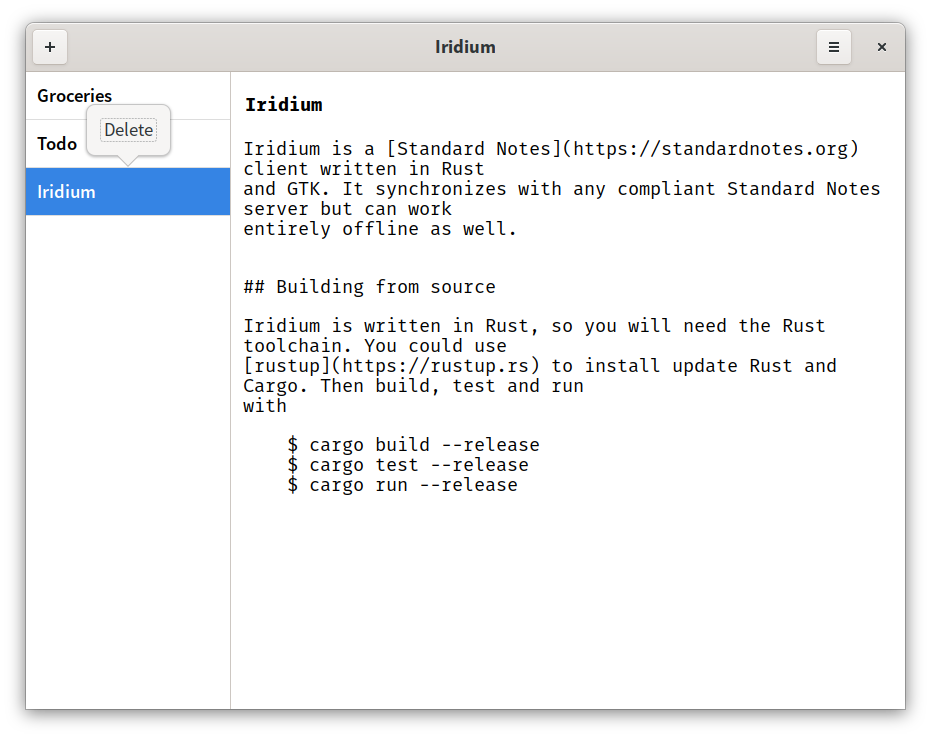931x738 pixels.
Task: Click 'entirely offline as well.' line
Action: pos(380,229)
